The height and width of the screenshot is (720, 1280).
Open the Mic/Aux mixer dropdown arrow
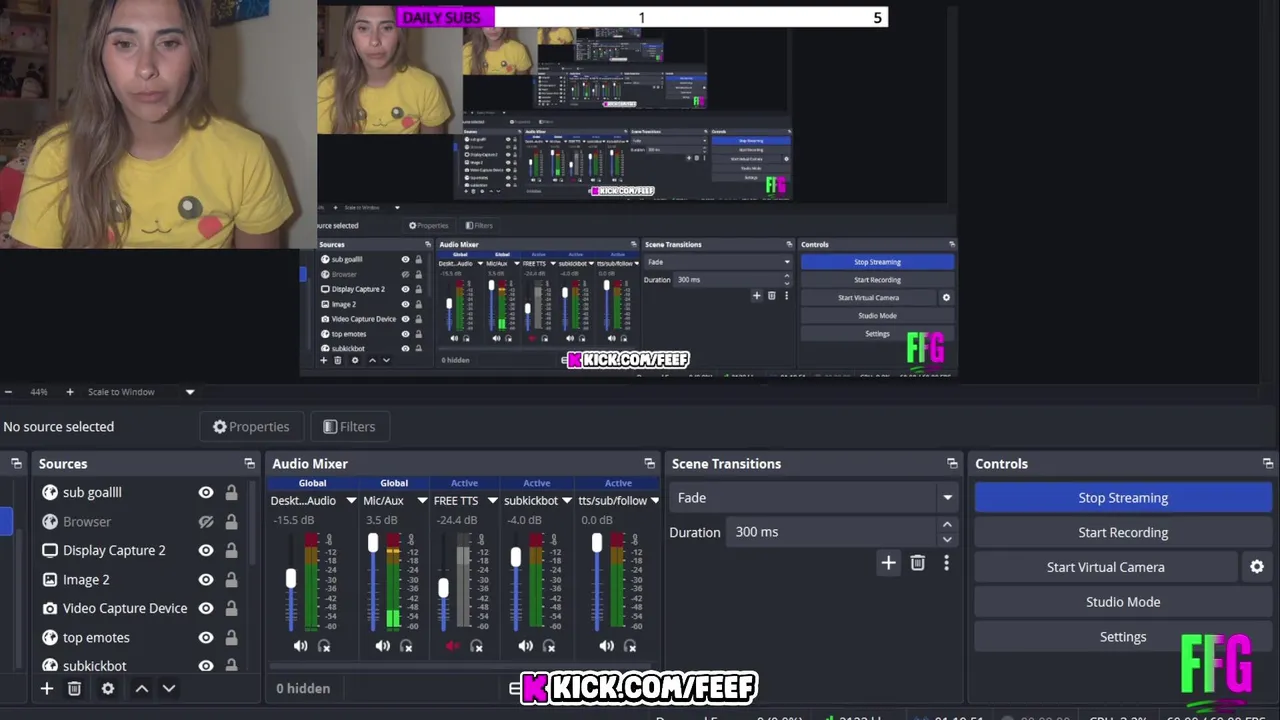pyautogui.click(x=422, y=501)
